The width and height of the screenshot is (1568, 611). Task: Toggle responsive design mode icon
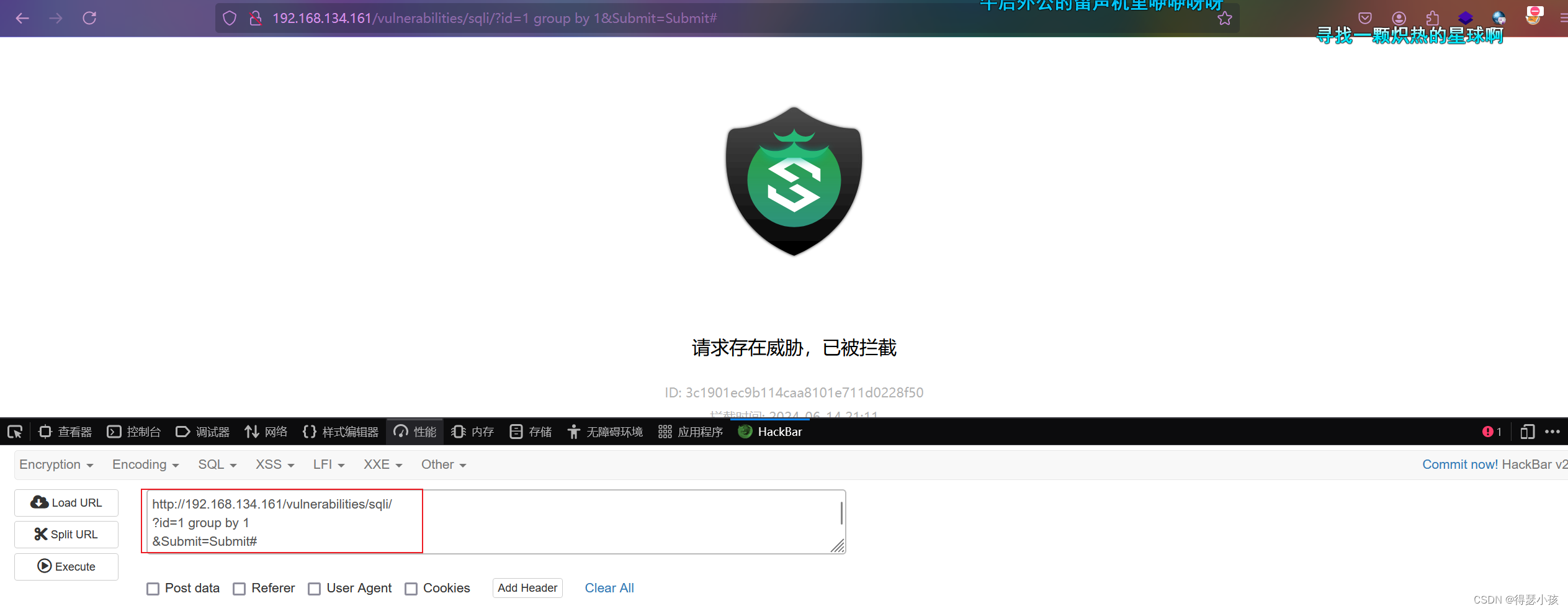point(1528,432)
